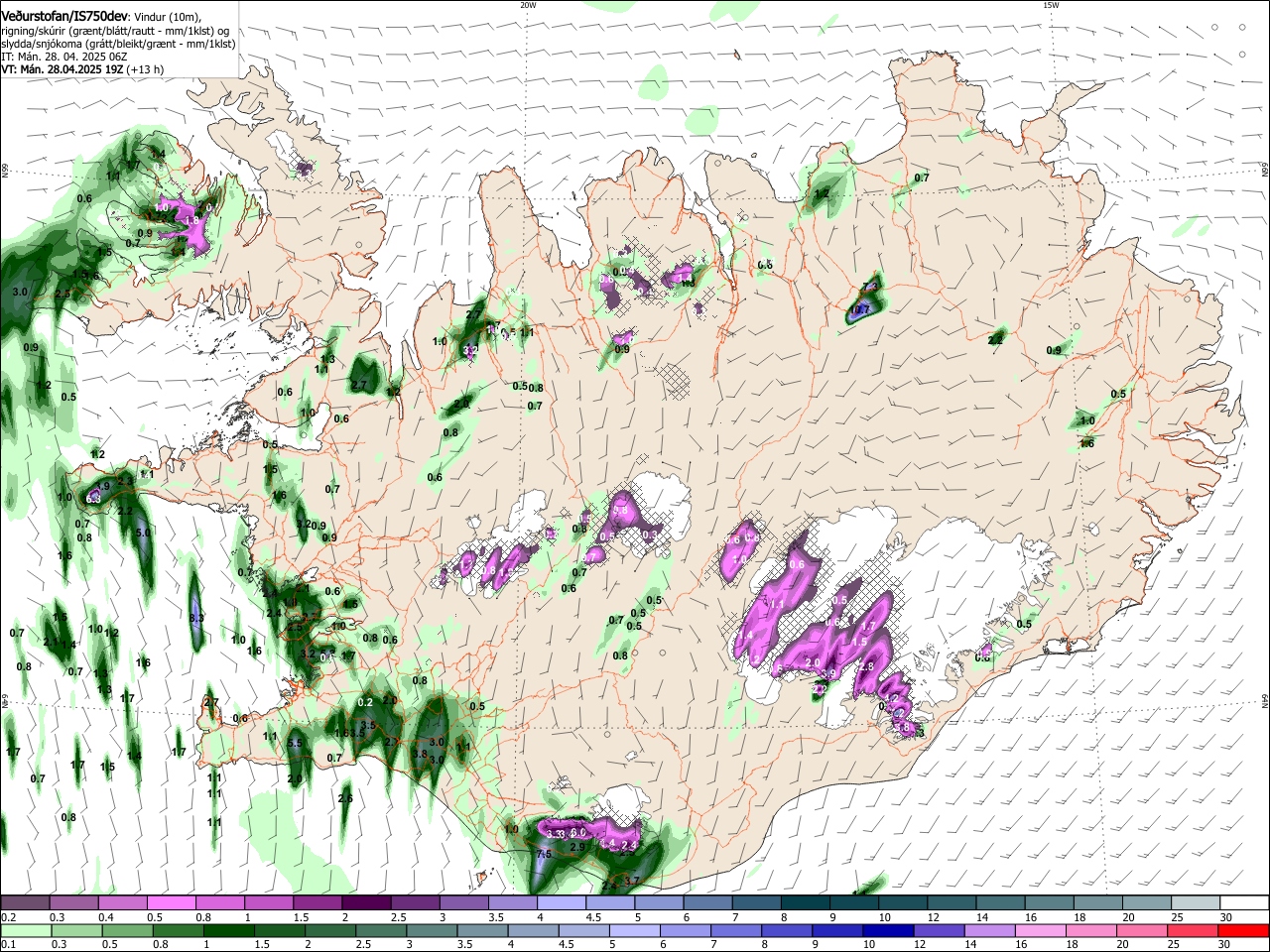The width and height of the screenshot is (1270, 952).
Task: Click the 3.7 value at the southern coast
Action: coord(631,881)
